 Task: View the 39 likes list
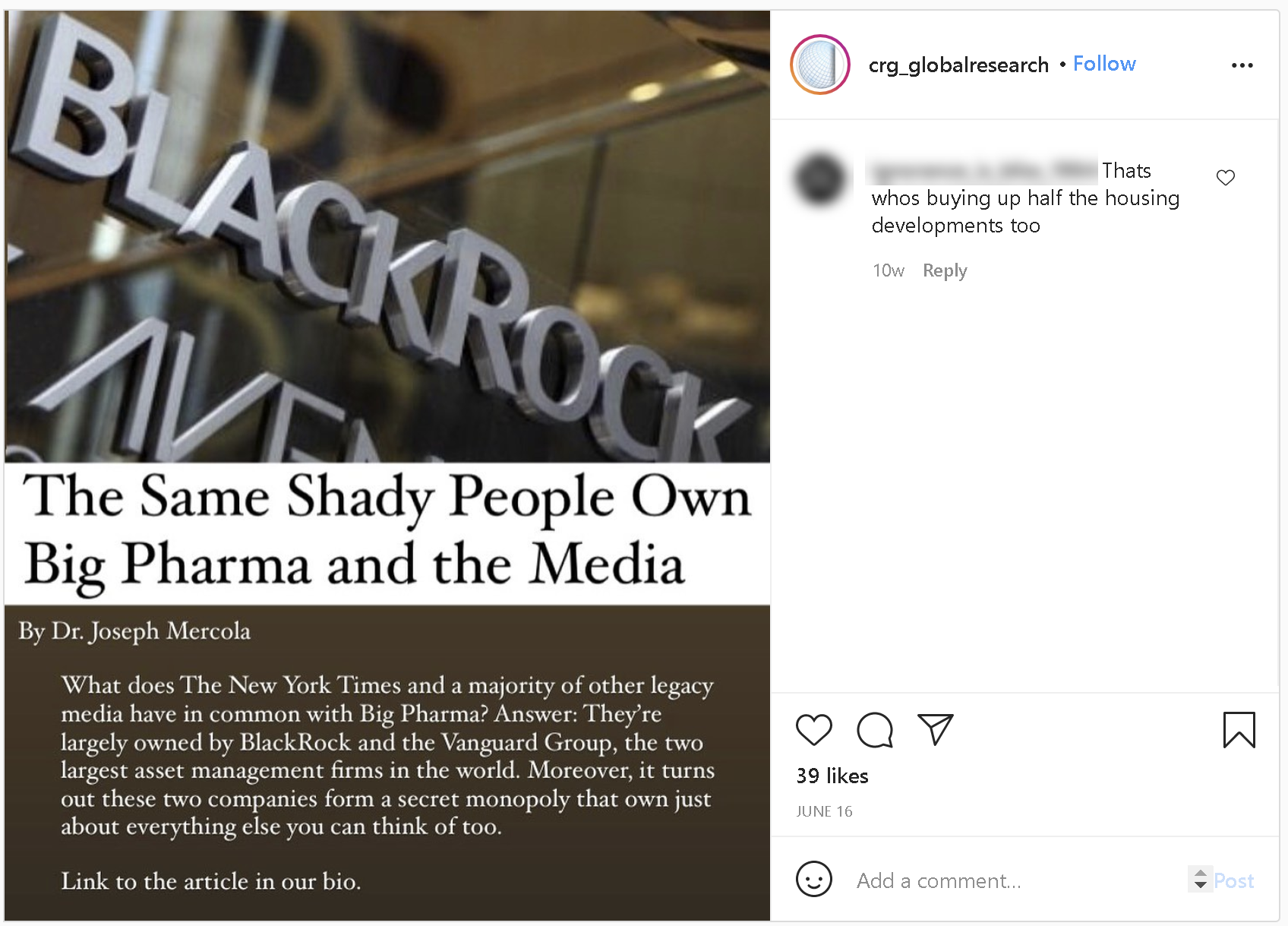tap(832, 776)
